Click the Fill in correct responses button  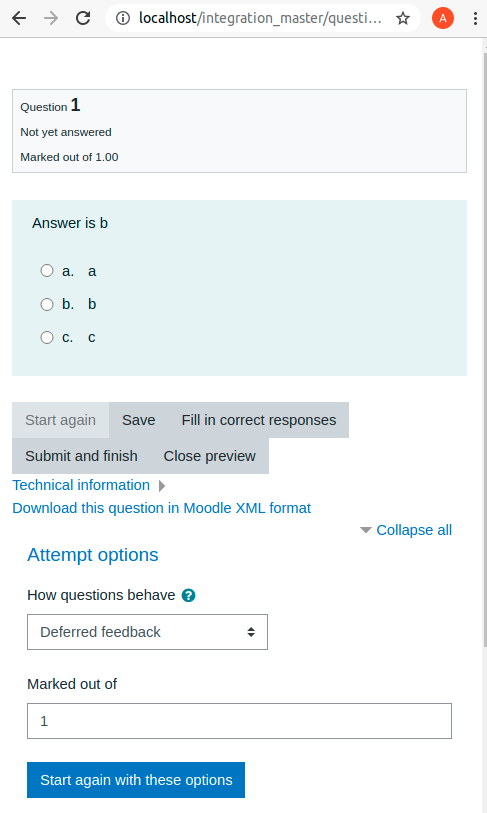tap(259, 420)
